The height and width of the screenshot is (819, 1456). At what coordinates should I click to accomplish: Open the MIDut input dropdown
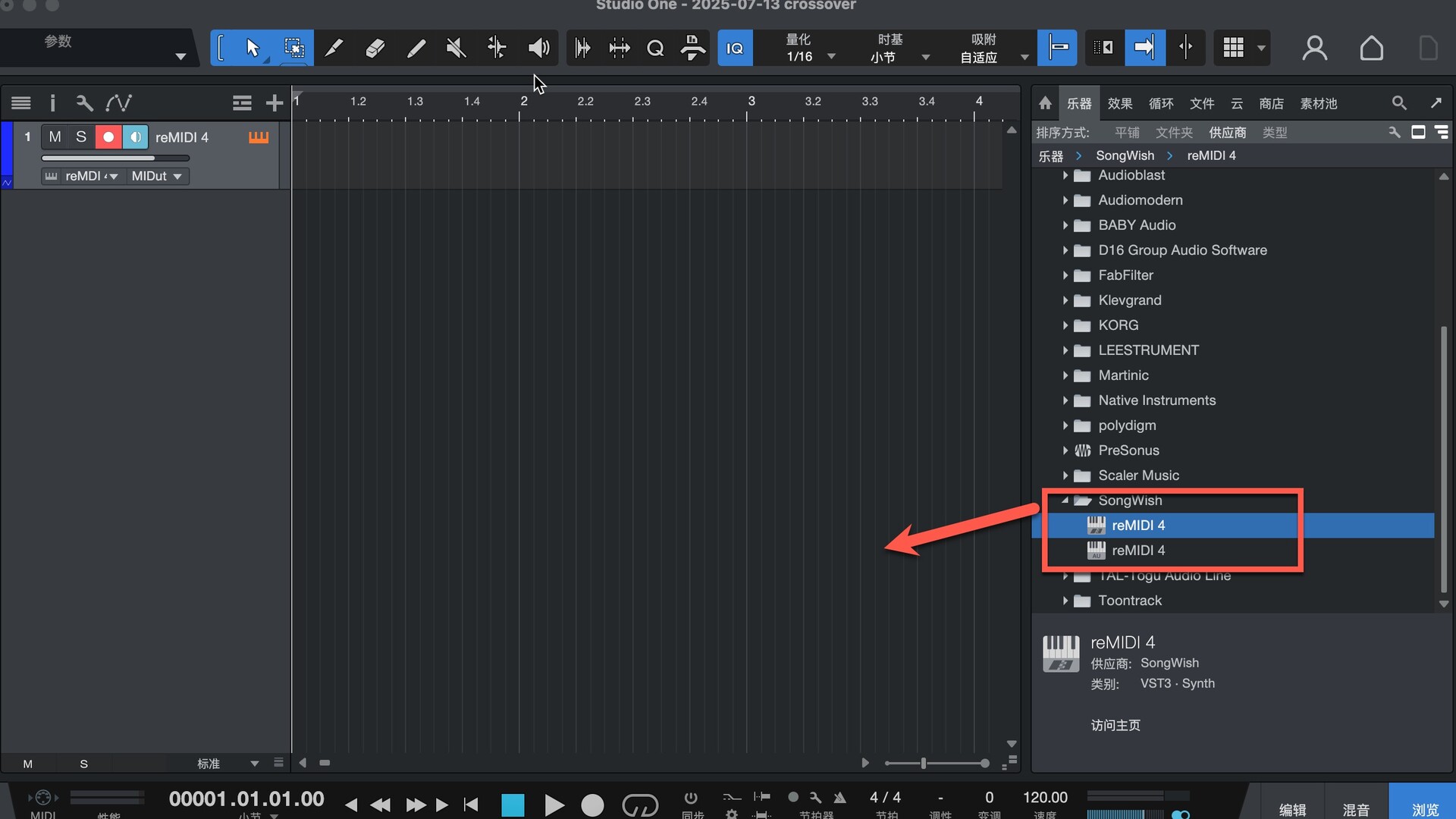[156, 176]
